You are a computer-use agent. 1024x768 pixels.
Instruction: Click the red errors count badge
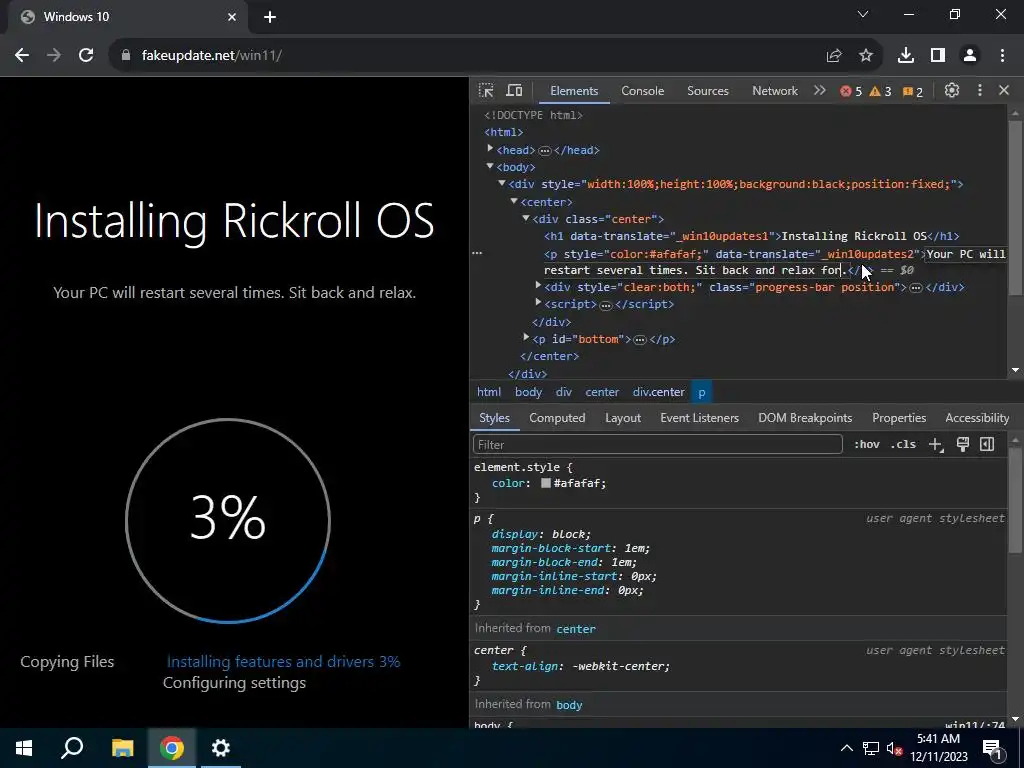coord(851,91)
